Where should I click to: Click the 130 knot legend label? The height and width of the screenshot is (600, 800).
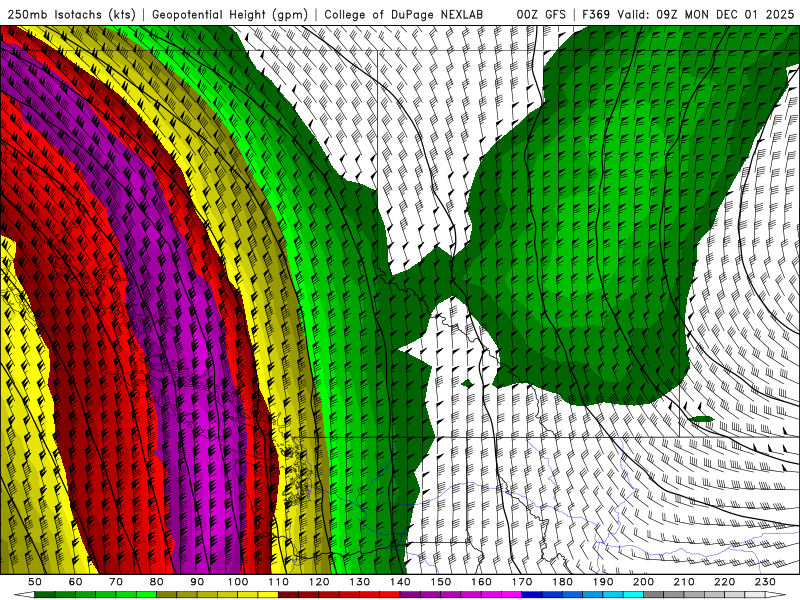coord(359,582)
